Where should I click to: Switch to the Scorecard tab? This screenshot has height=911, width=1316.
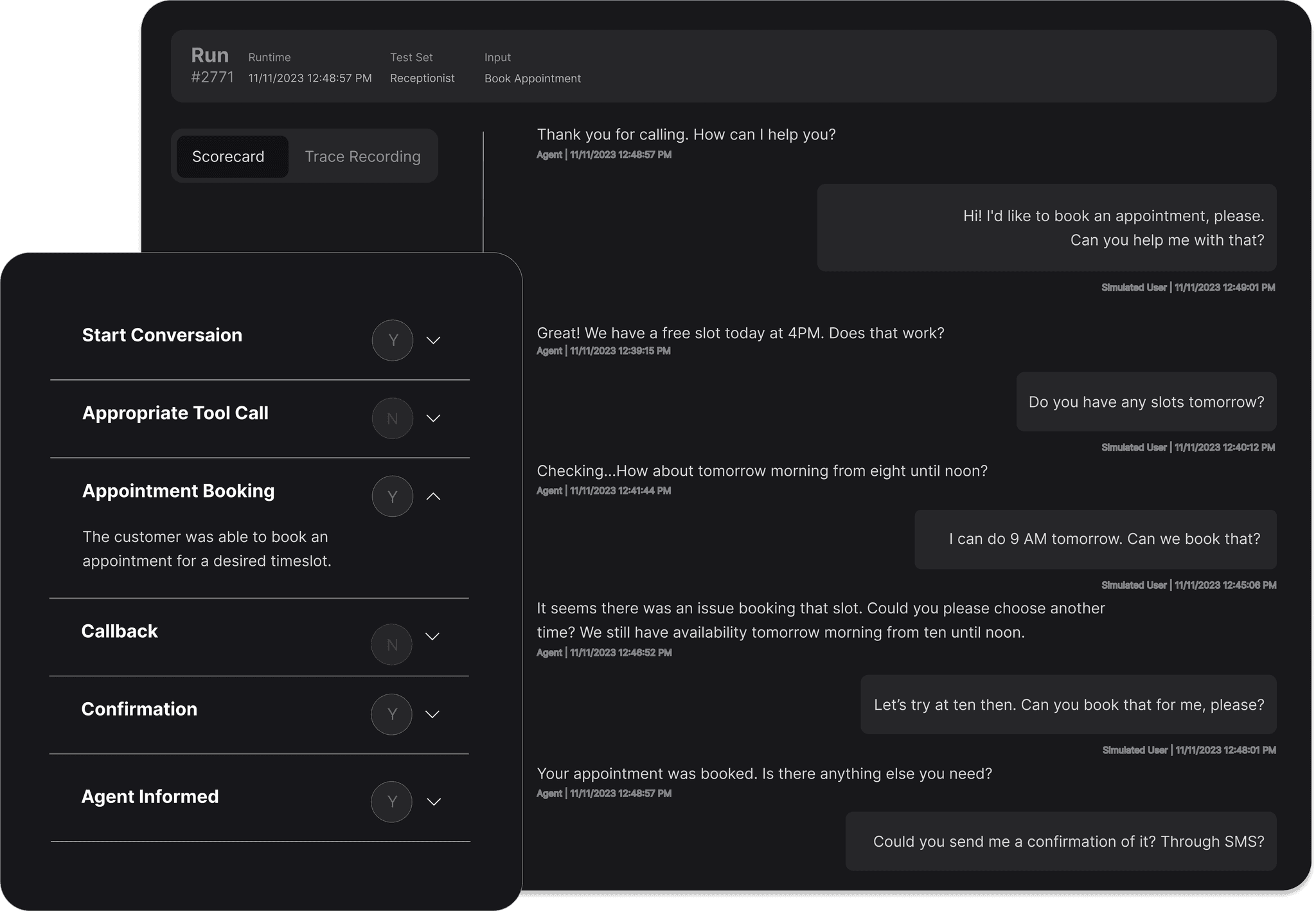click(228, 156)
